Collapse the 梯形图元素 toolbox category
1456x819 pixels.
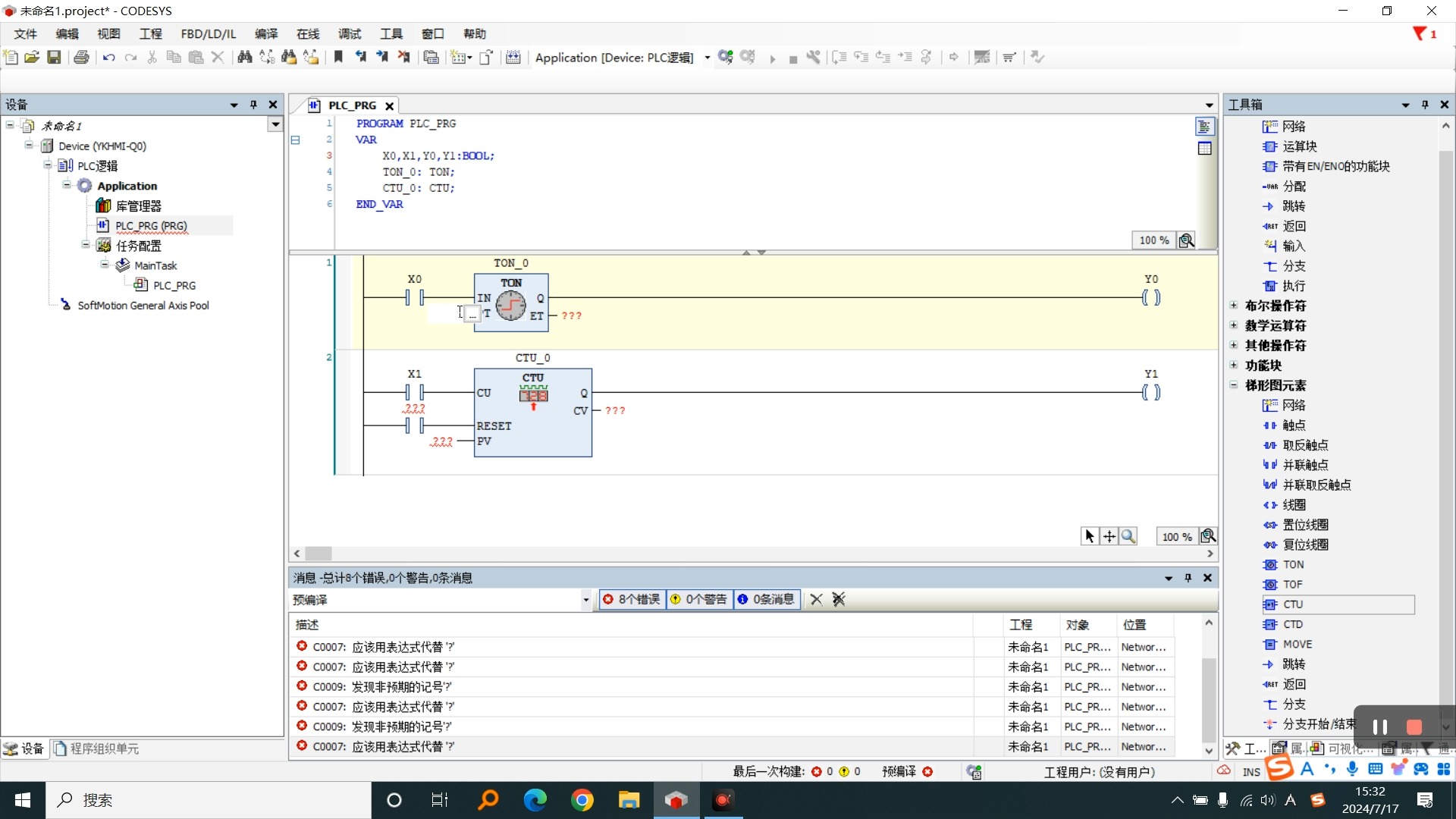1234,385
